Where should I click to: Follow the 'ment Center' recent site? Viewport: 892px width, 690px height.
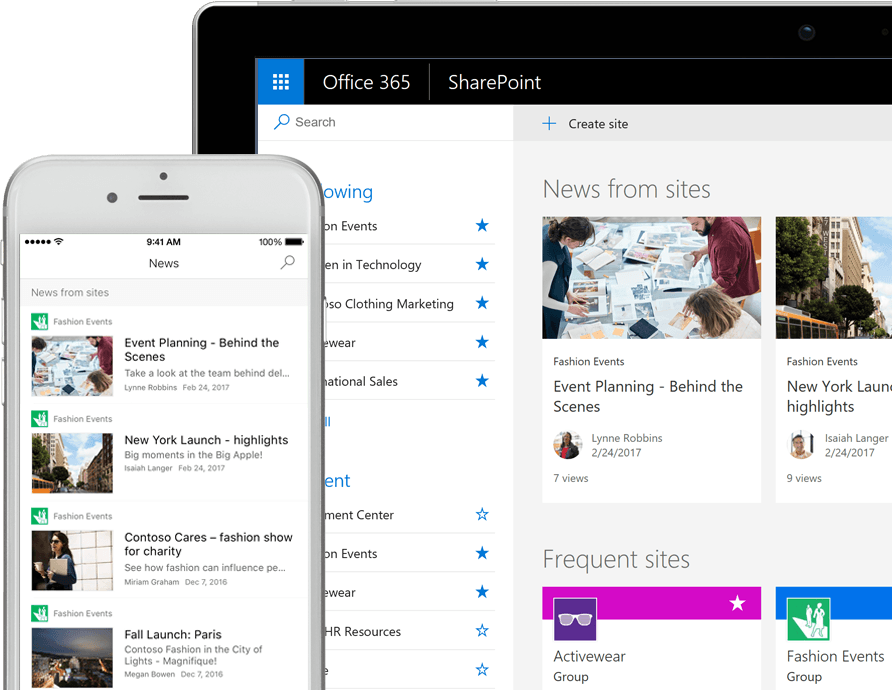(x=482, y=514)
